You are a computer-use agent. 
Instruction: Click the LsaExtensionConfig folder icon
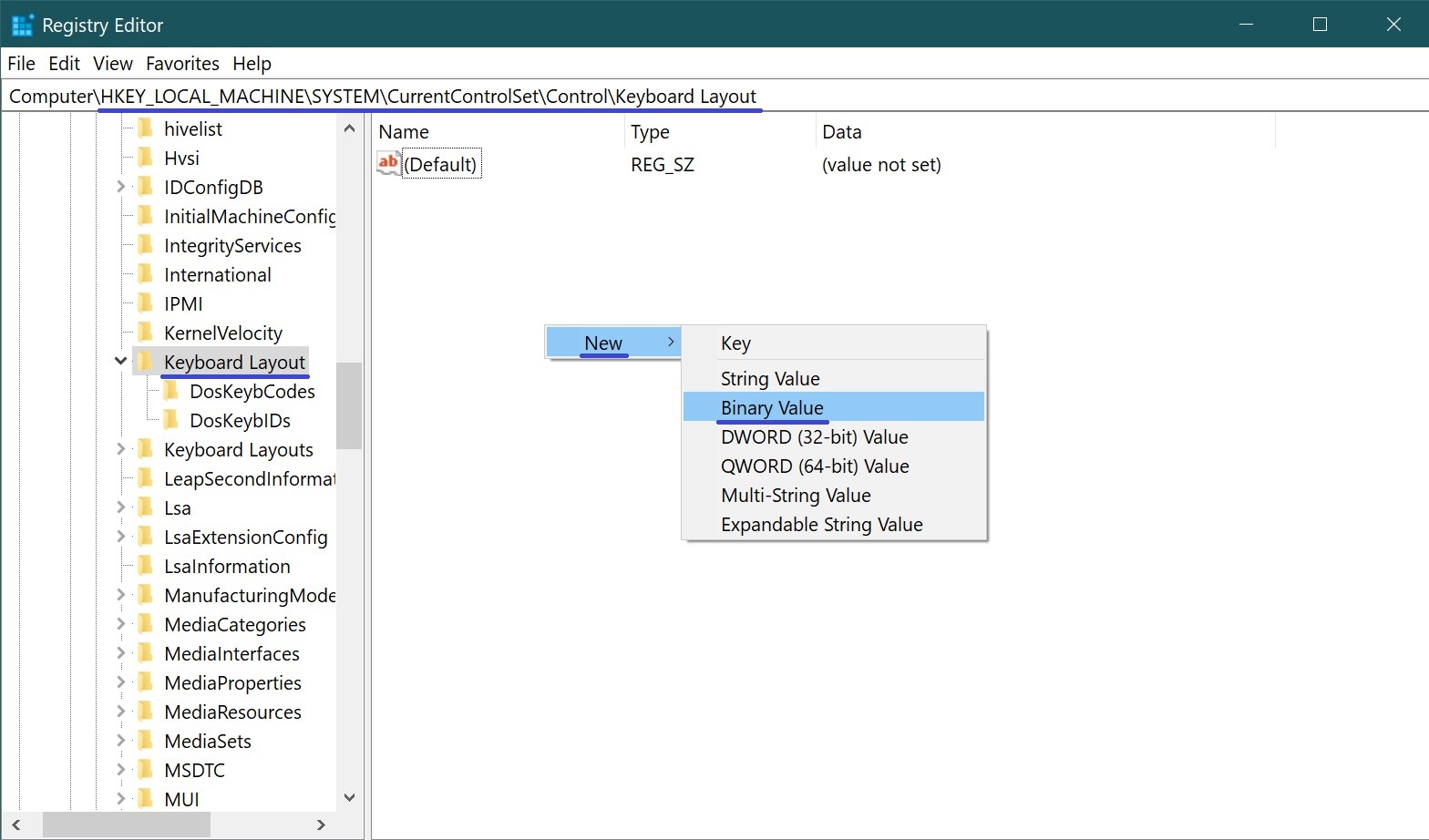(x=145, y=537)
